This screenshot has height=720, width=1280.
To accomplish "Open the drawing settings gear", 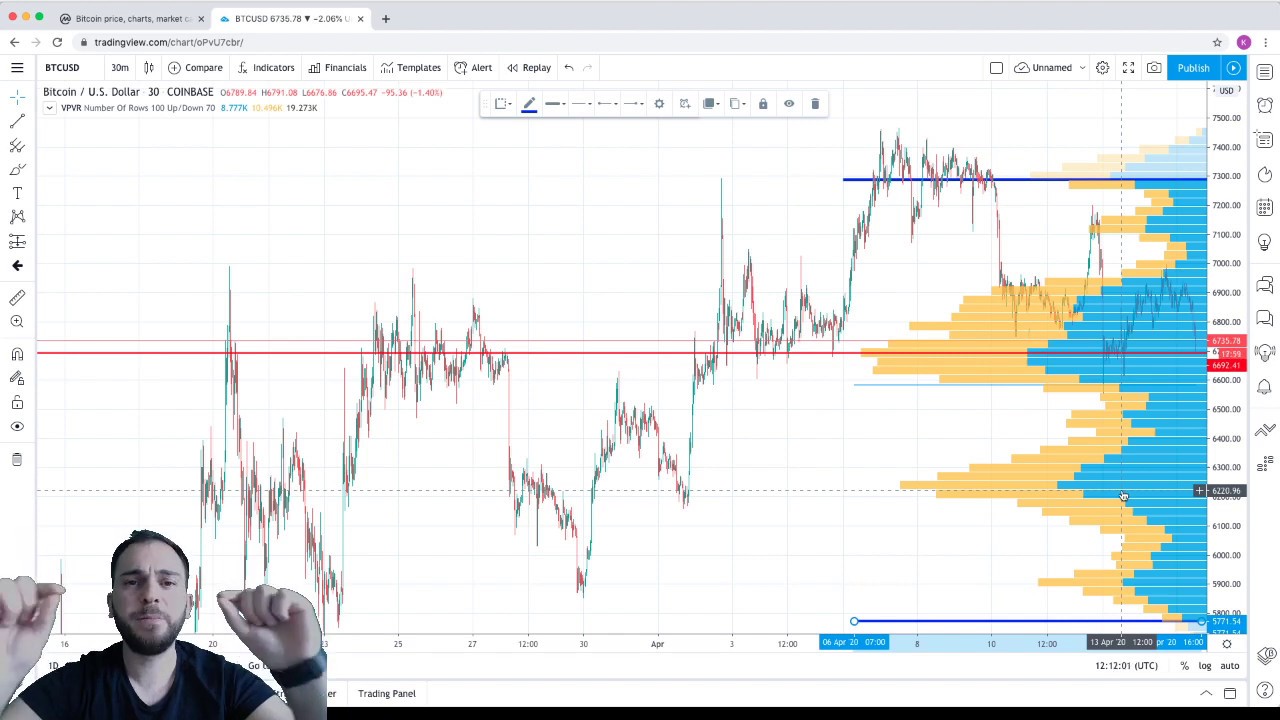I will click(659, 103).
